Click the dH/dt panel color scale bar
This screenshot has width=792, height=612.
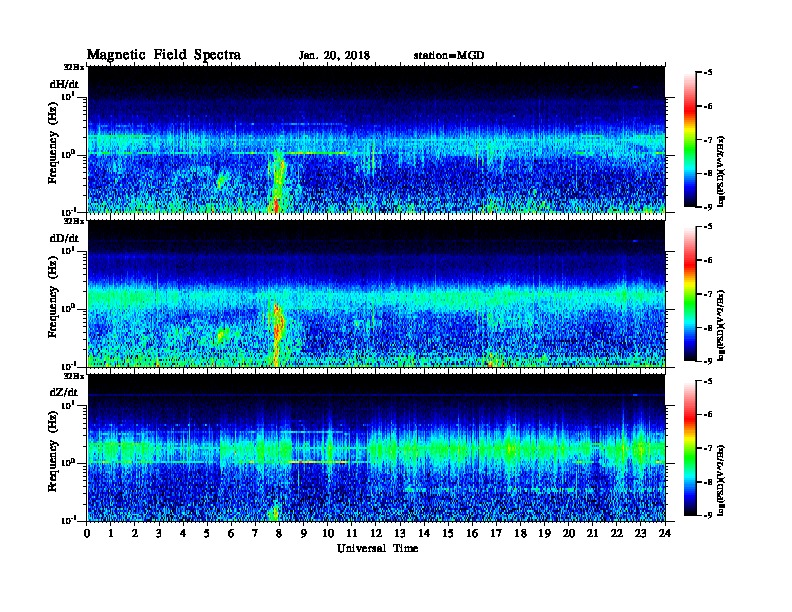point(690,140)
